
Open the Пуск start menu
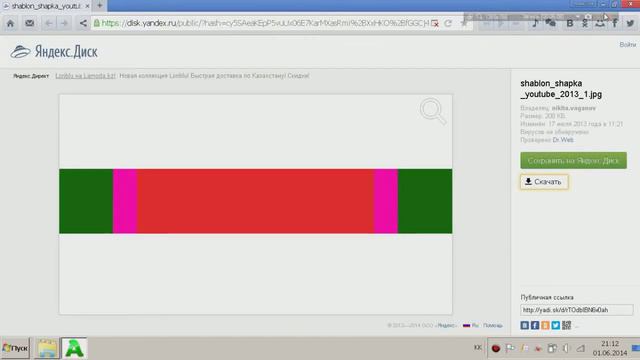(x=15, y=348)
